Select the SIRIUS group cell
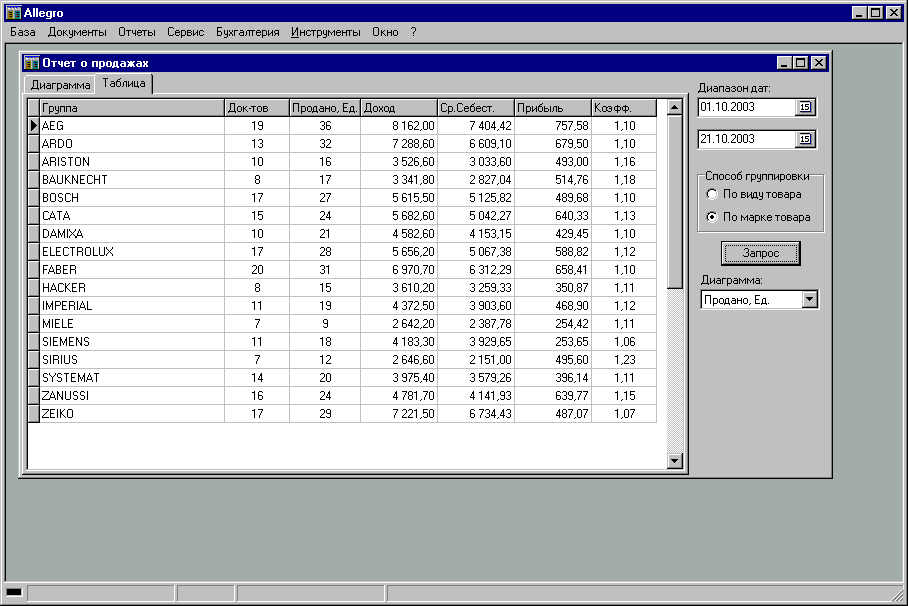Screen dimensions: 908x606 point(131,359)
